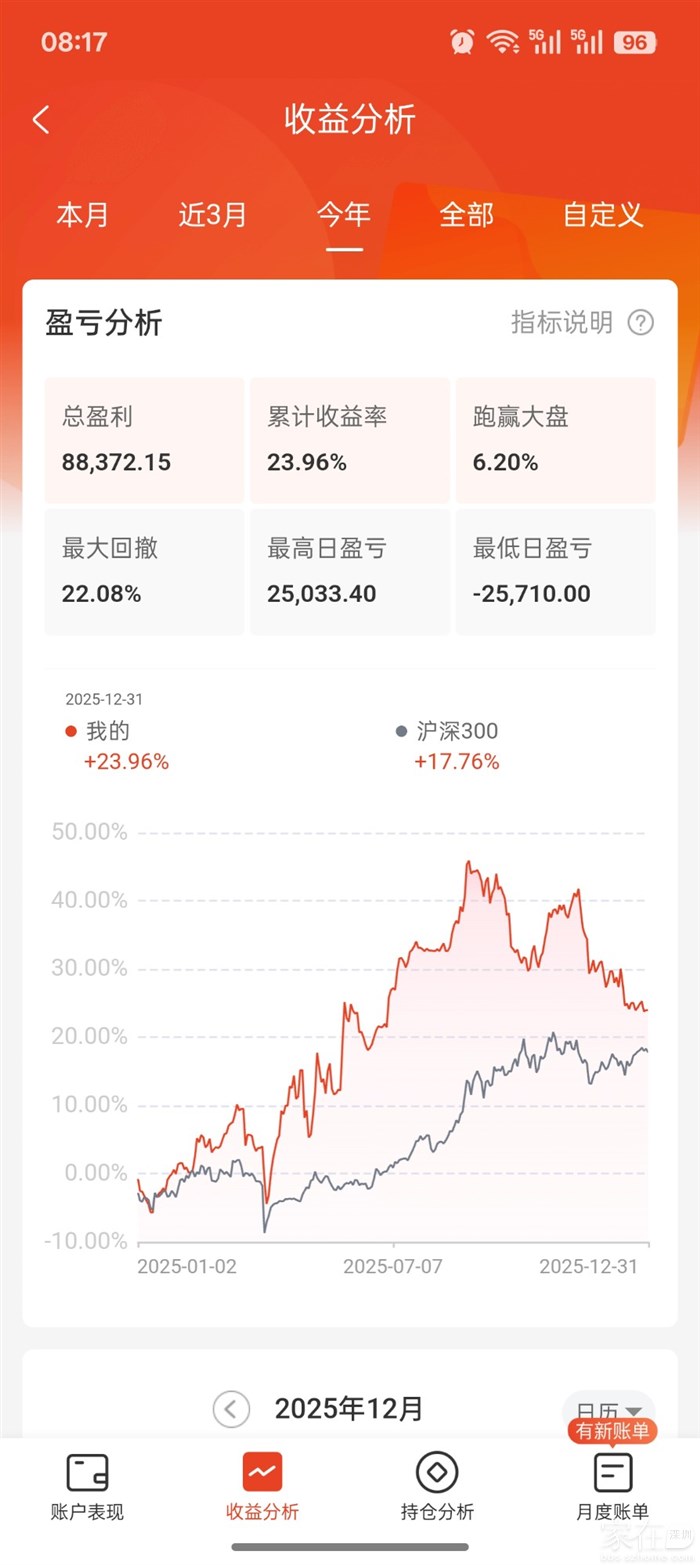The width and height of the screenshot is (700, 1565).
Task: Select 全部 time range tab
Action: tap(467, 214)
